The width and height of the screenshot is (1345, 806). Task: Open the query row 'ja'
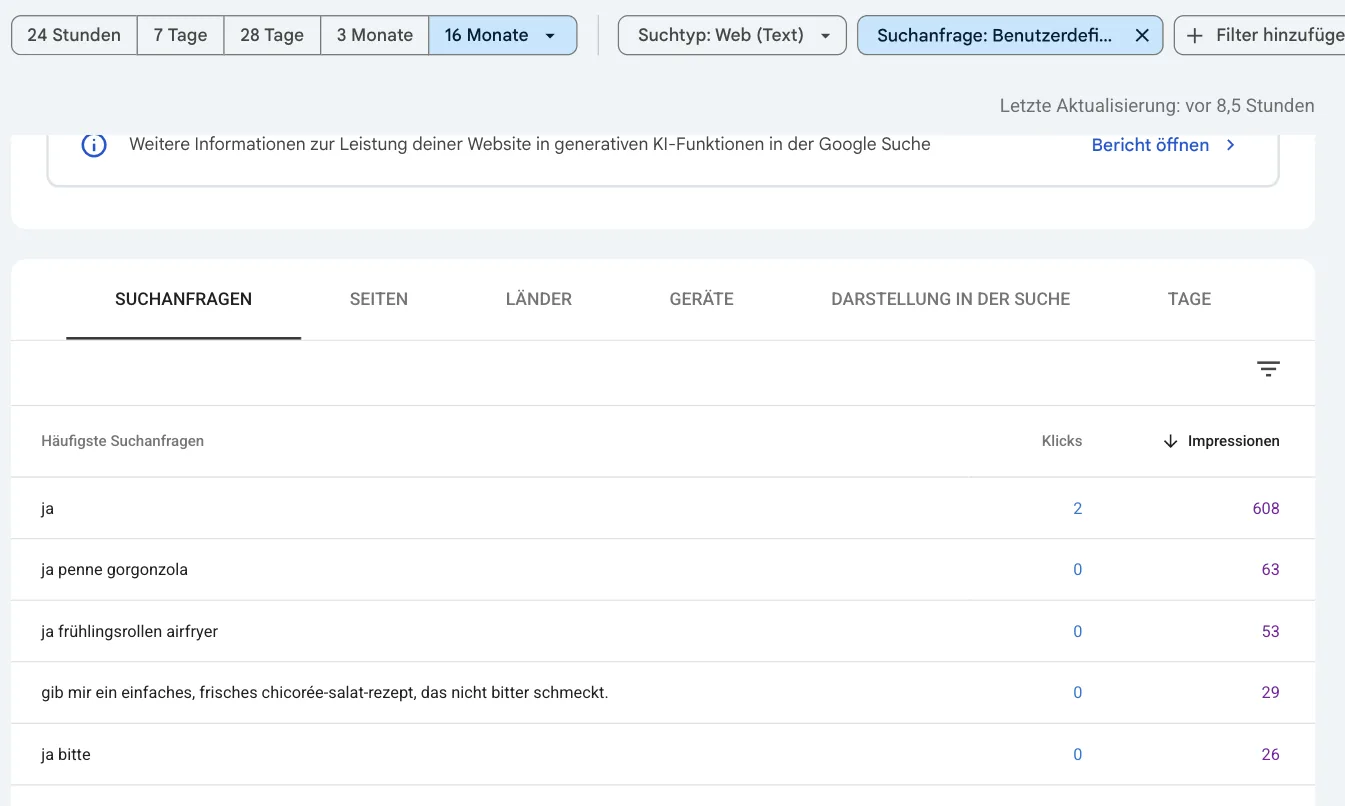coord(663,508)
